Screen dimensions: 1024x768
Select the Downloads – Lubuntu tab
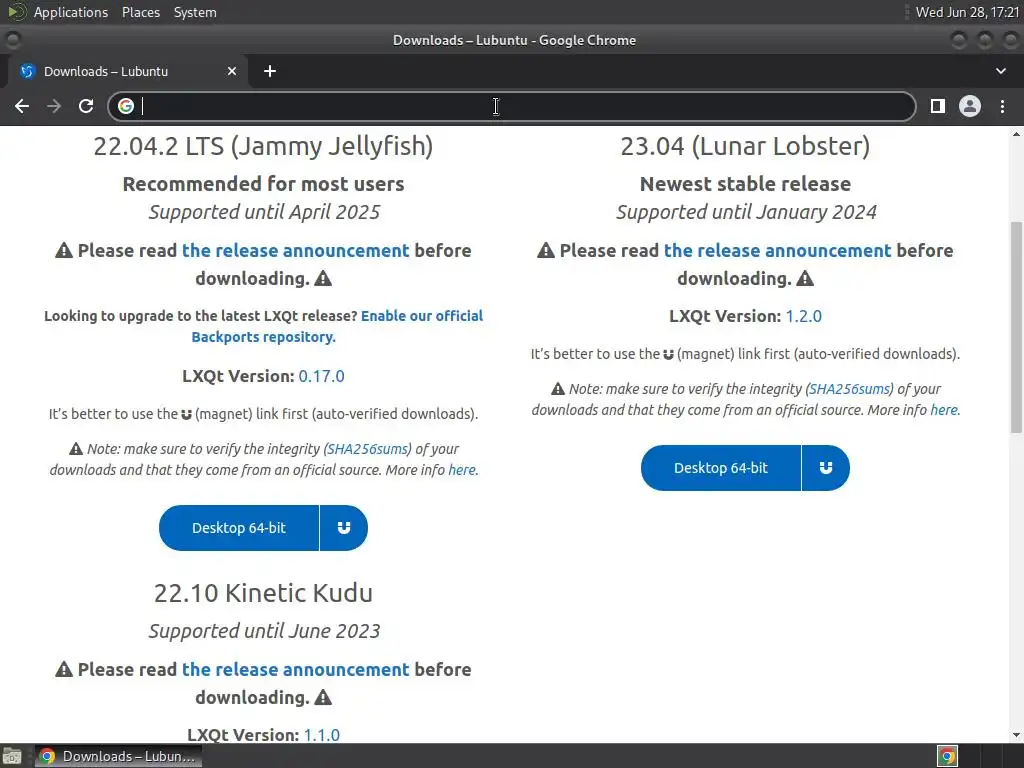(127, 71)
